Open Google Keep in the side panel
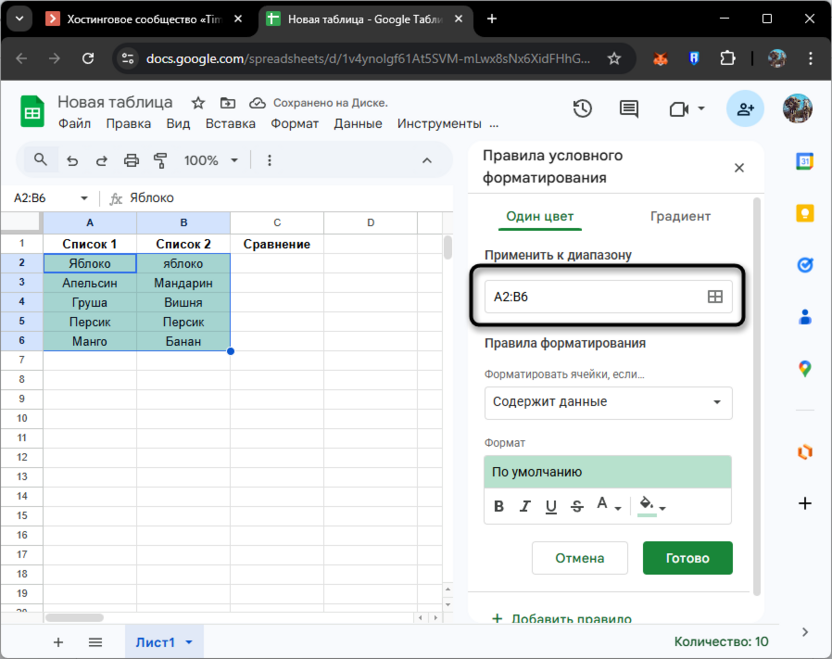This screenshot has height=659, width=832. pyautogui.click(x=806, y=212)
